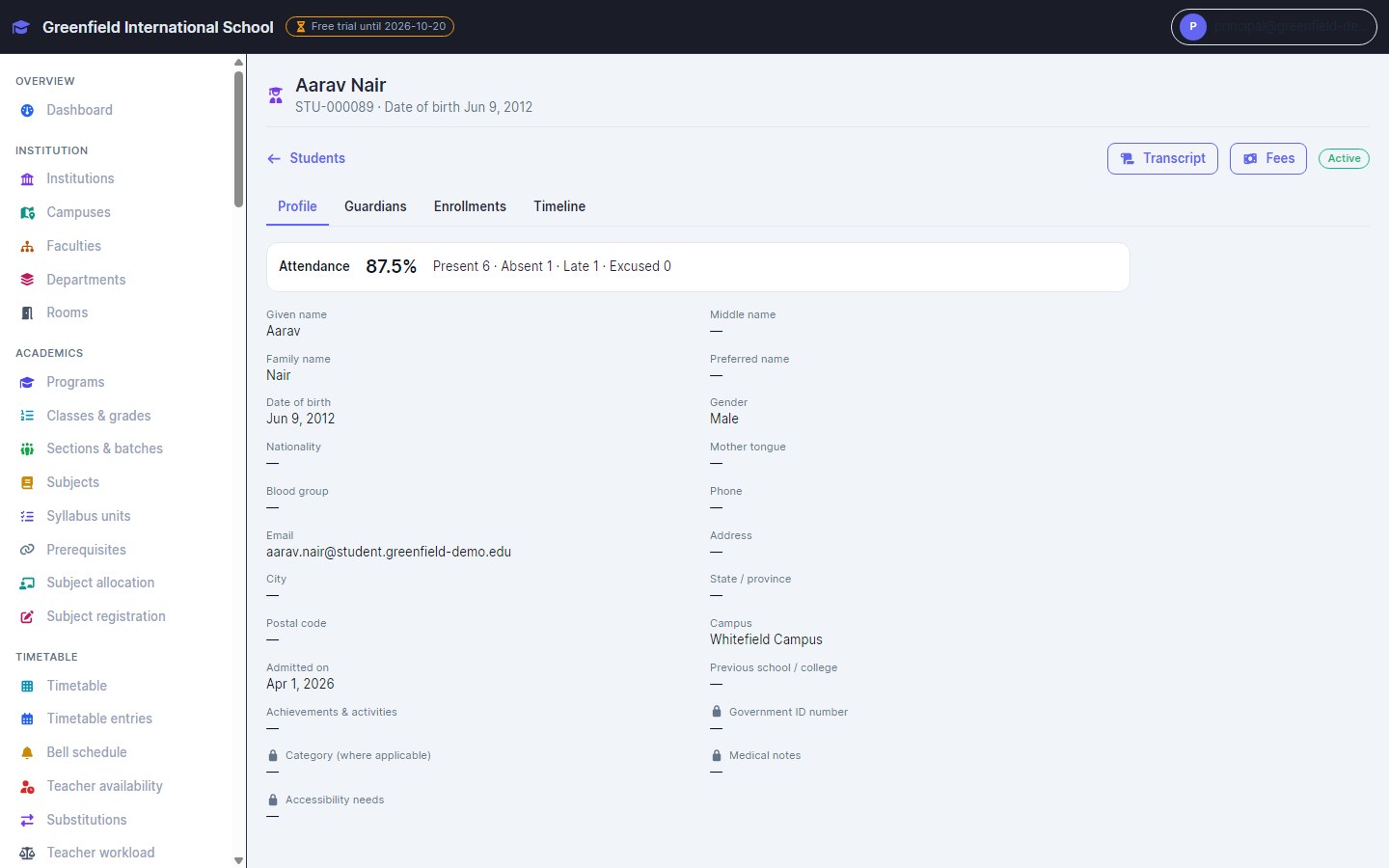Click the Faculties hierarchy icon

(x=27, y=247)
